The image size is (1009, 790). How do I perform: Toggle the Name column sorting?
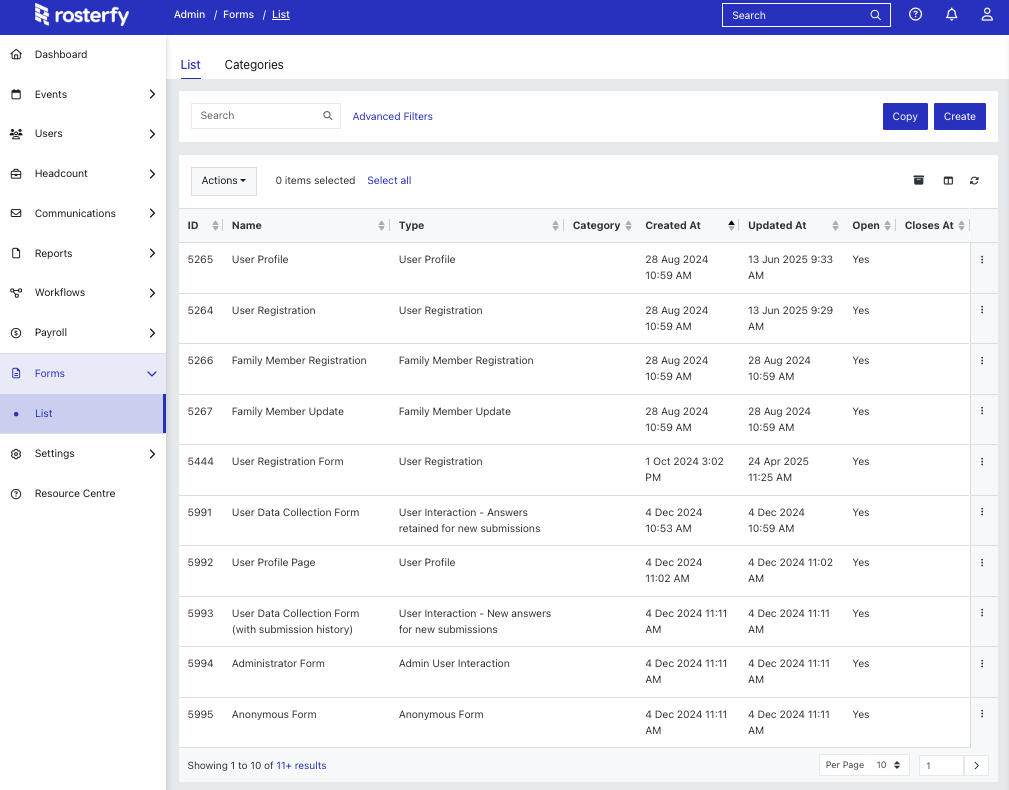[x=381, y=225]
